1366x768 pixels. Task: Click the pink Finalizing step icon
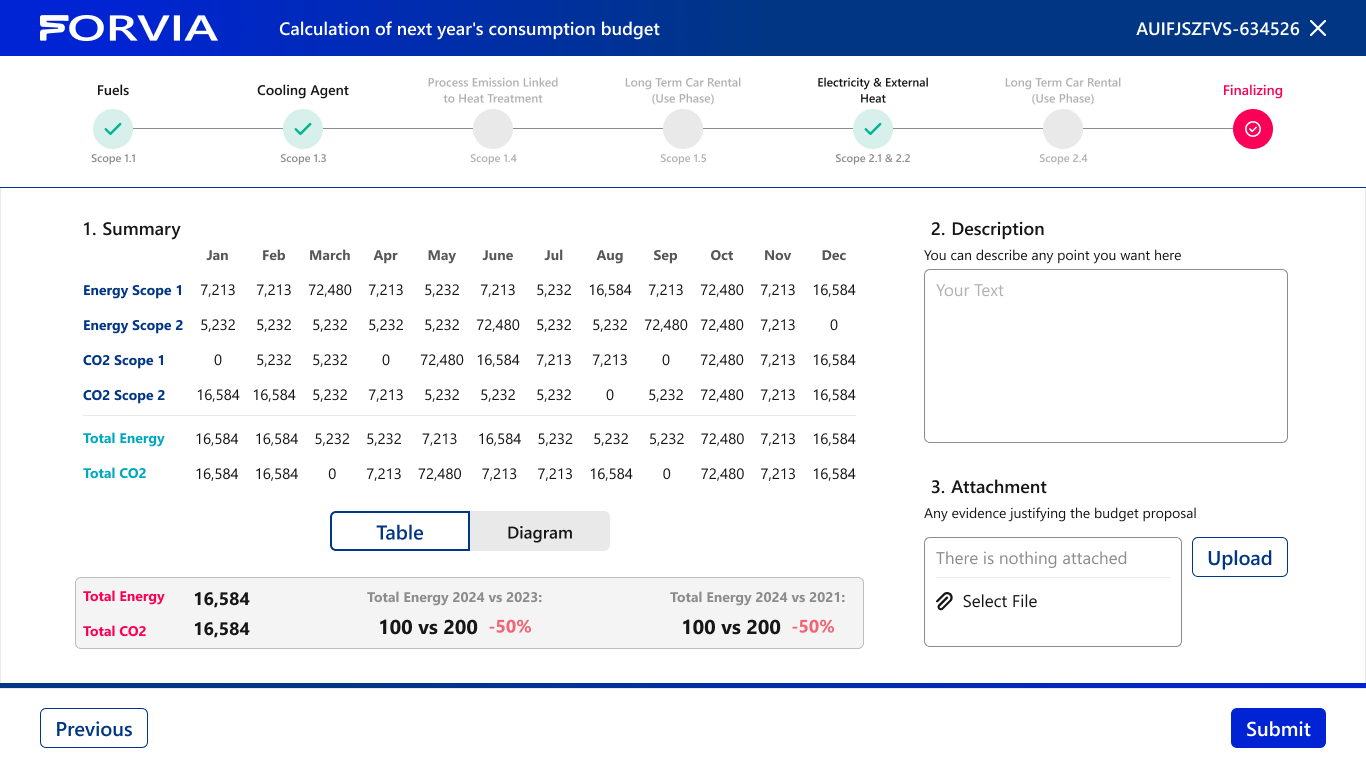pos(1253,129)
